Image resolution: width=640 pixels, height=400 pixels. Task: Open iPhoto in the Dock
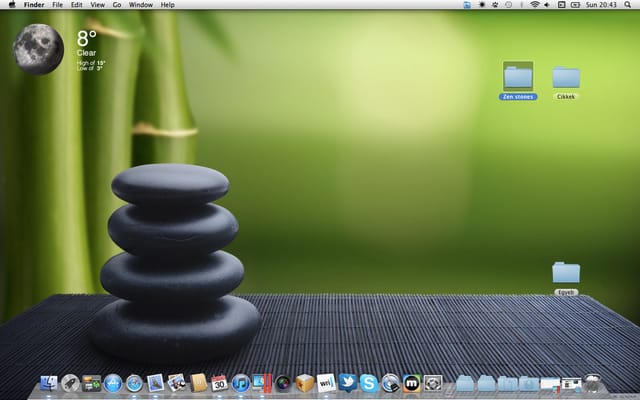coord(177,383)
